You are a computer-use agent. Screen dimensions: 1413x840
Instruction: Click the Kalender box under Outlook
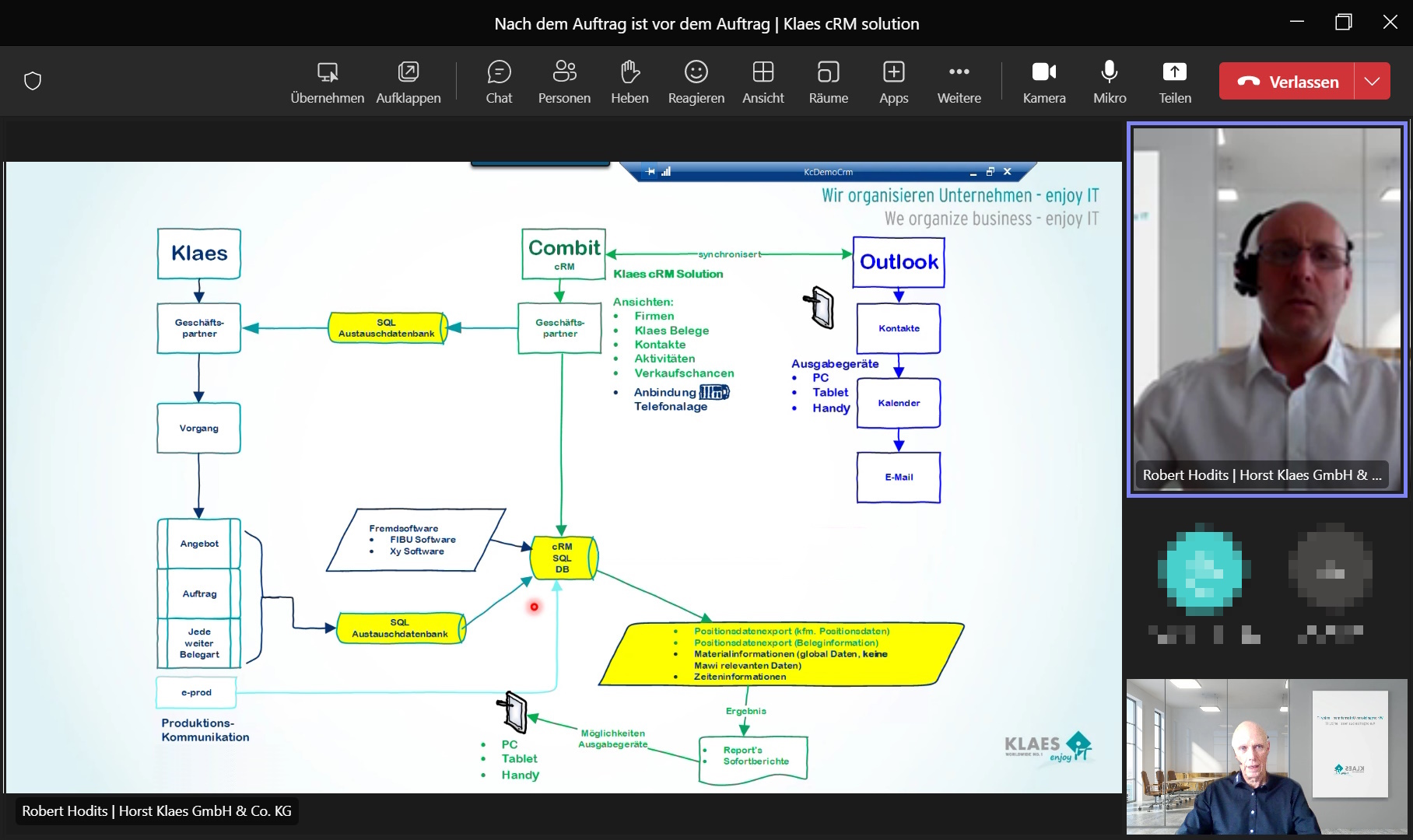pos(899,403)
